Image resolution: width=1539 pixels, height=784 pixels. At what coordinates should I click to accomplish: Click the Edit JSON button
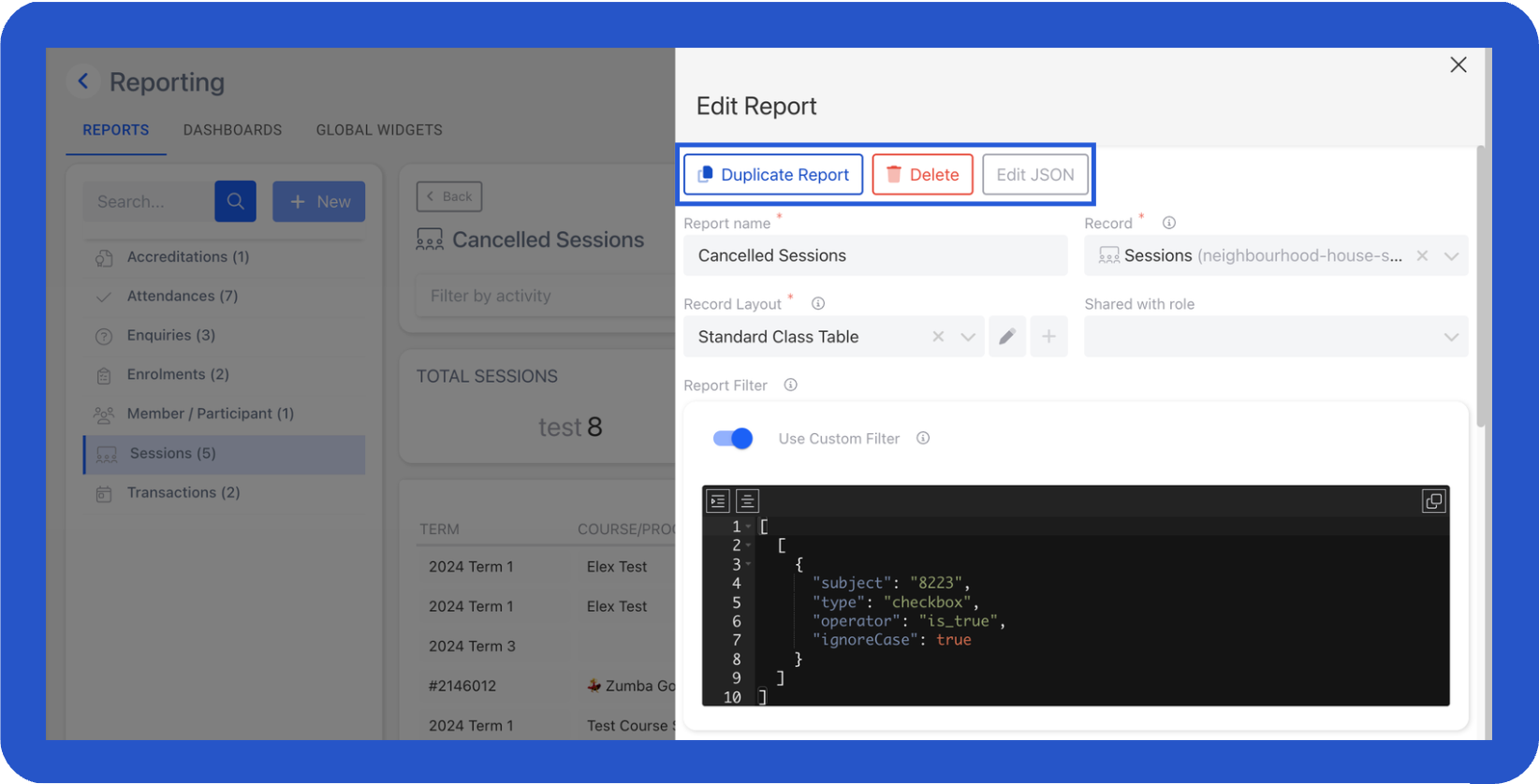point(1035,175)
